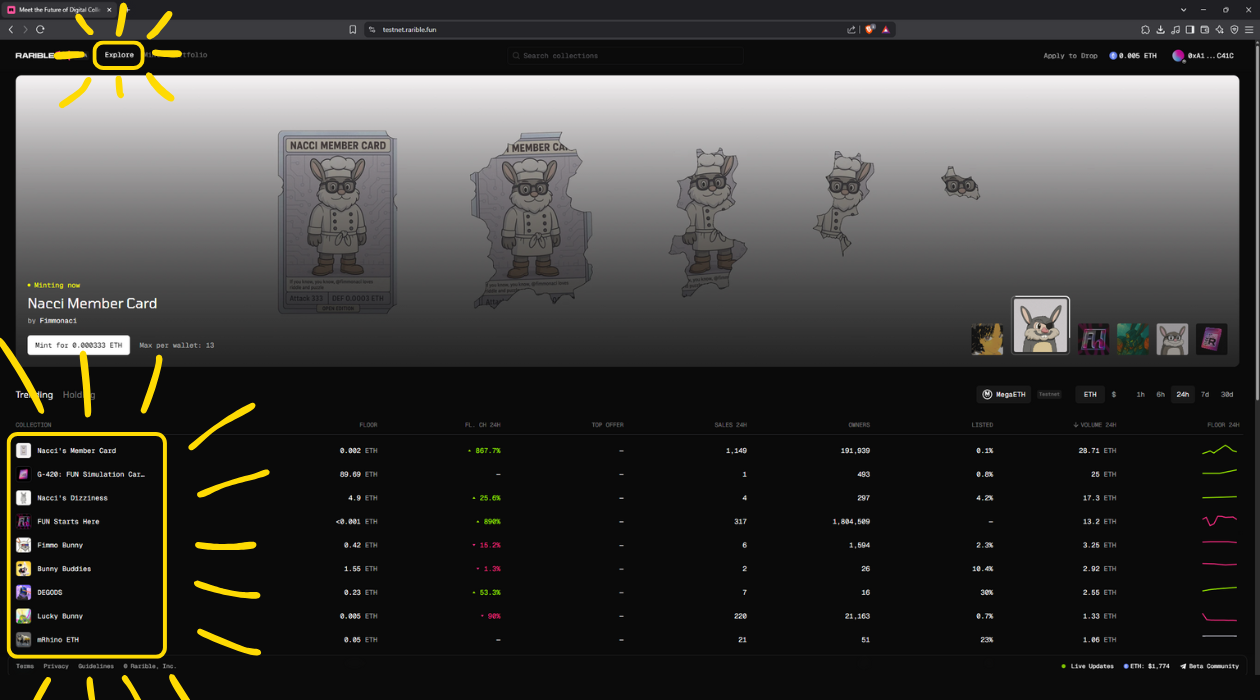Set time range to 7d

click(1205, 395)
